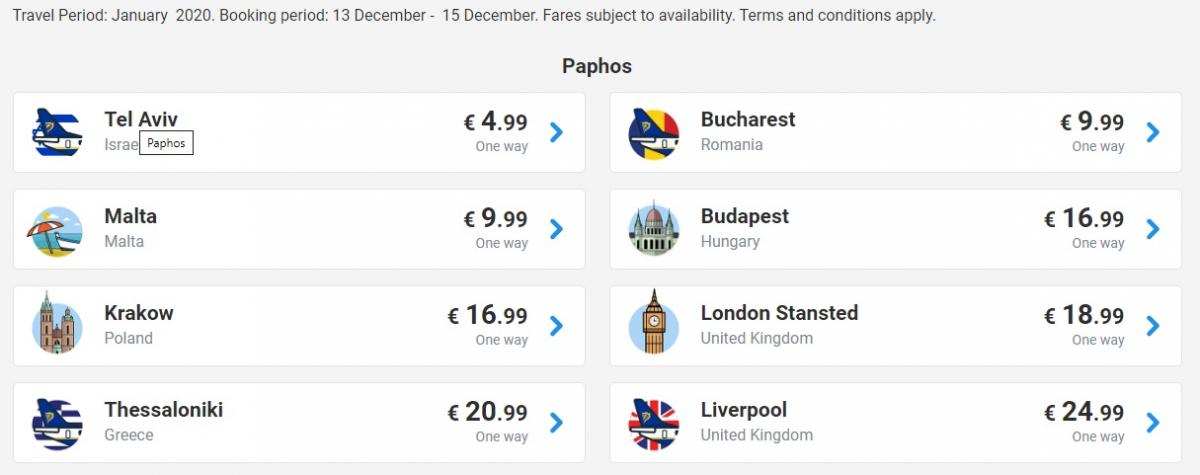This screenshot has height=475, width=1200.
Task: Click the beach umbrella icon for Malta
Action: click(55, 229)
